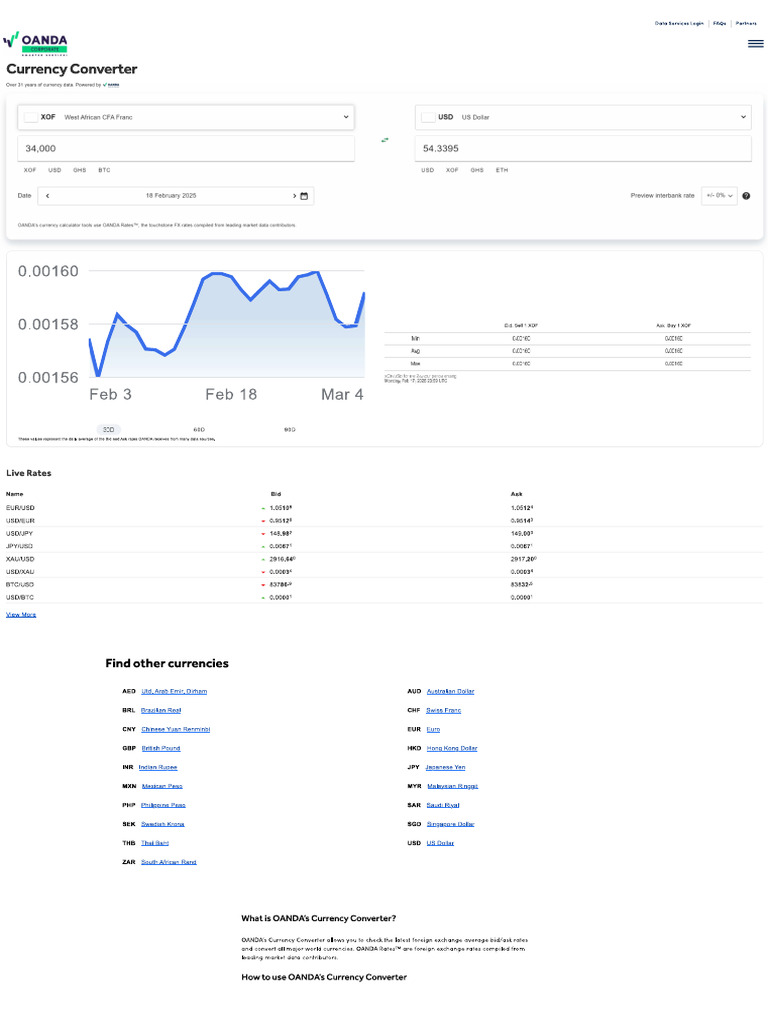This screenshot has height=1024, width=768.
Task: Open Euro currency link
Action: click(433, 729)
